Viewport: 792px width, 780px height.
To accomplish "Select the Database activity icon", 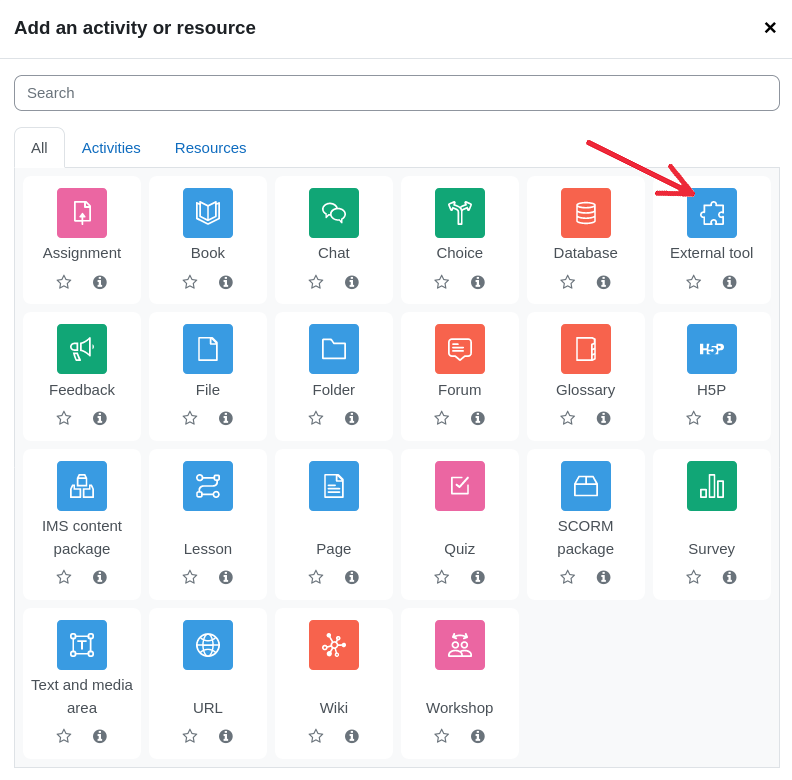I will 586,213.
